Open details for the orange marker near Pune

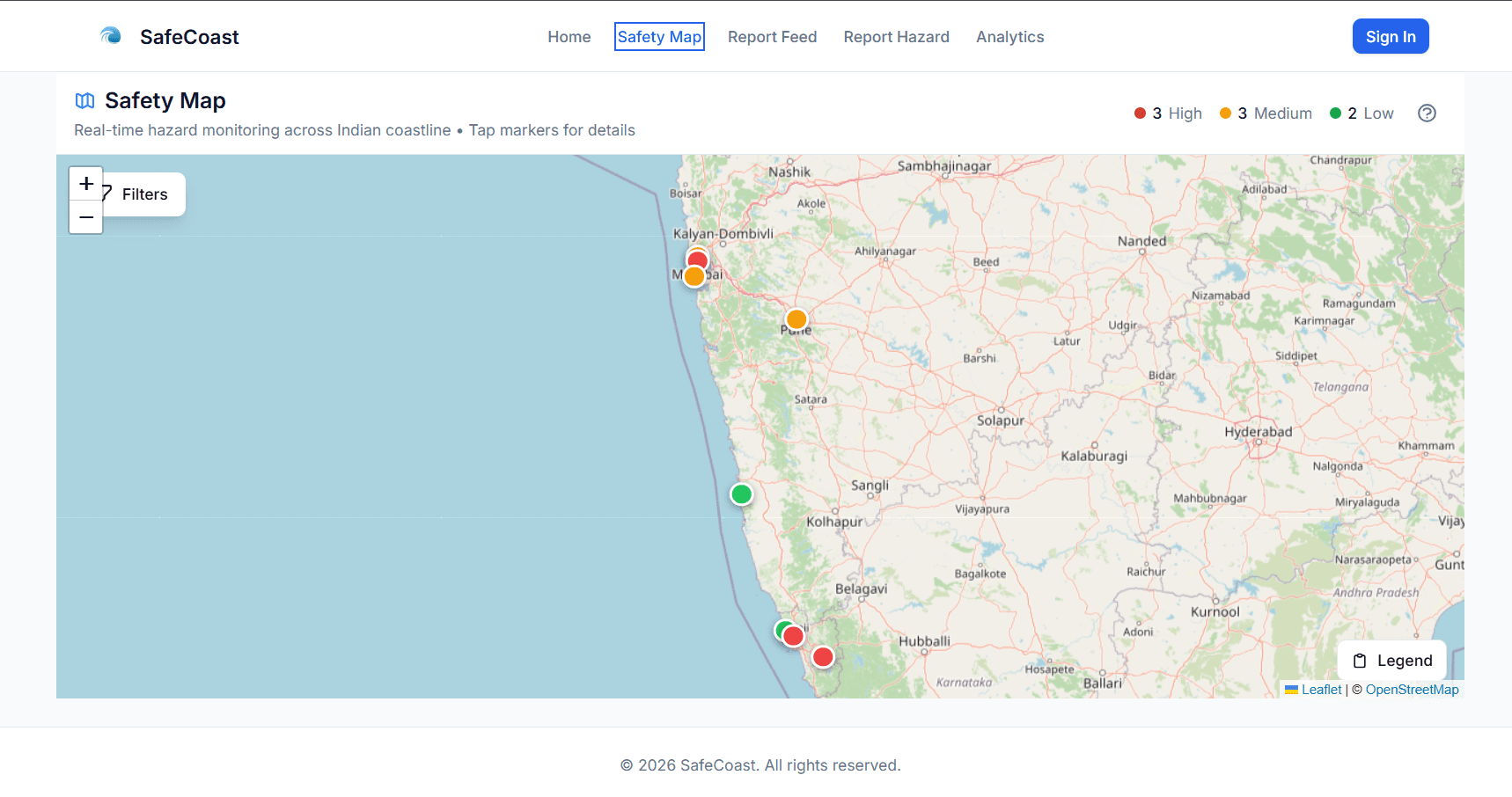click(796, 318)
